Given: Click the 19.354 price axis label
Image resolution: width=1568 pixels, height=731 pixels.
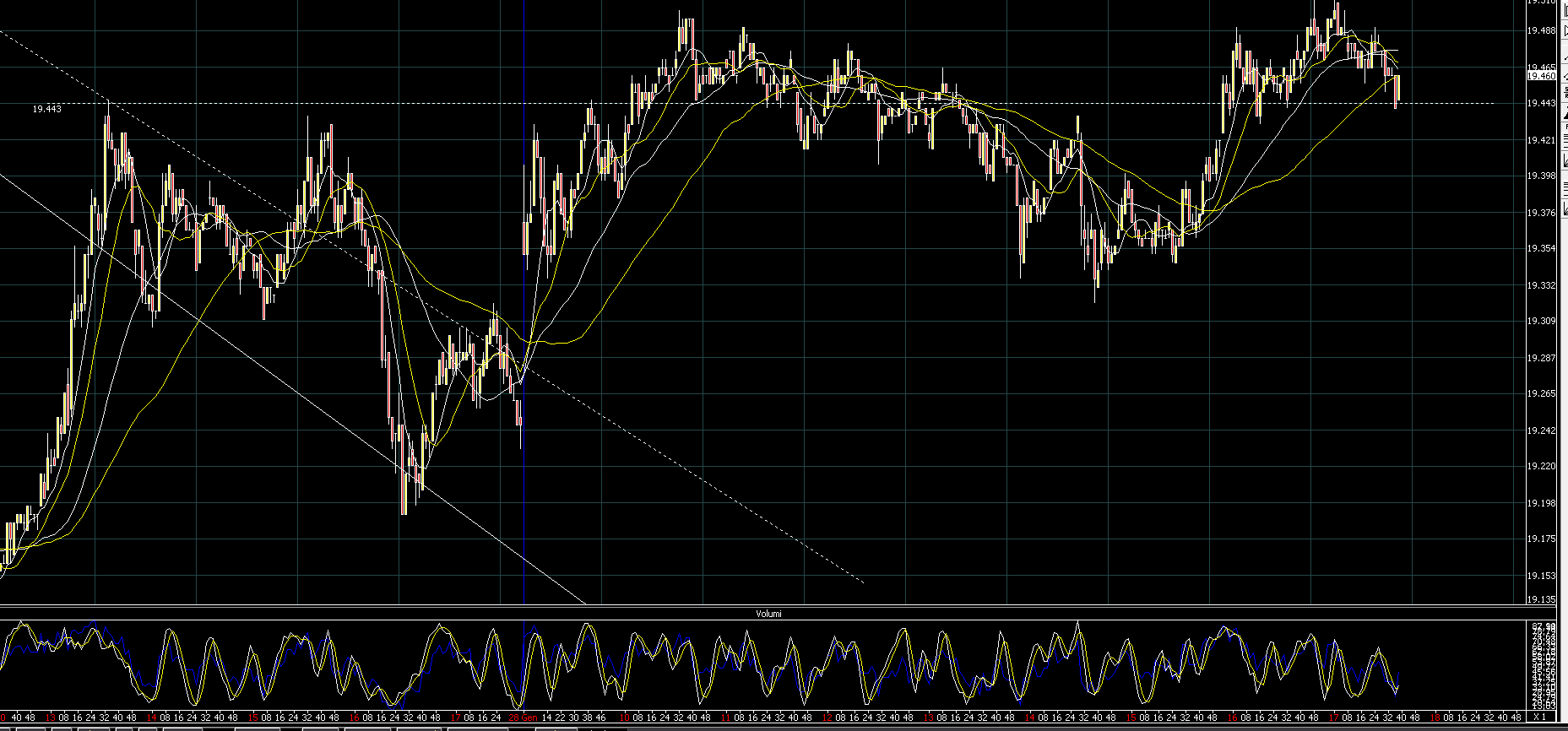Looking at the screenshot, I should 1541,248.
